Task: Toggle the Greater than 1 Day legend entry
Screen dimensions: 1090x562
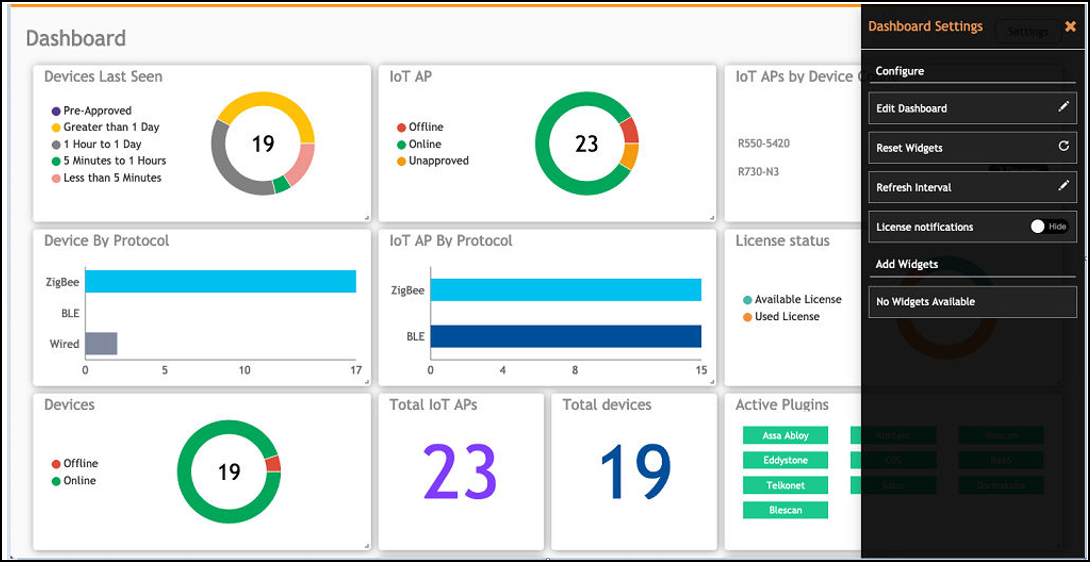Action: point(106,127)
